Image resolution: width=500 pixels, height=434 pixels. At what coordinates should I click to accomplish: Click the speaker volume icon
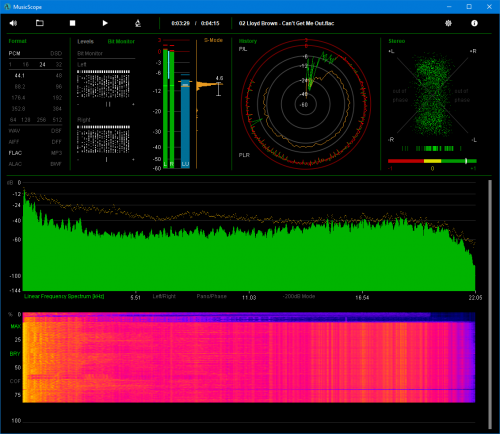tap(13, 23)
